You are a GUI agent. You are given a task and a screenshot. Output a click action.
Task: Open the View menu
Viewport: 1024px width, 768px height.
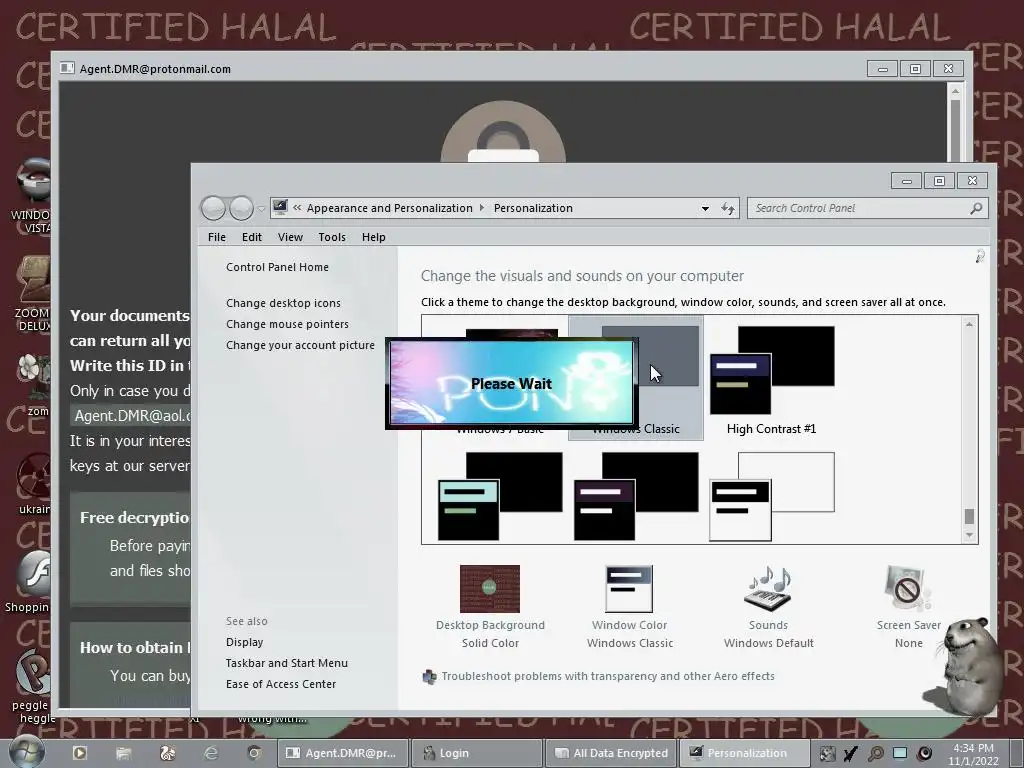click(290, 237)
